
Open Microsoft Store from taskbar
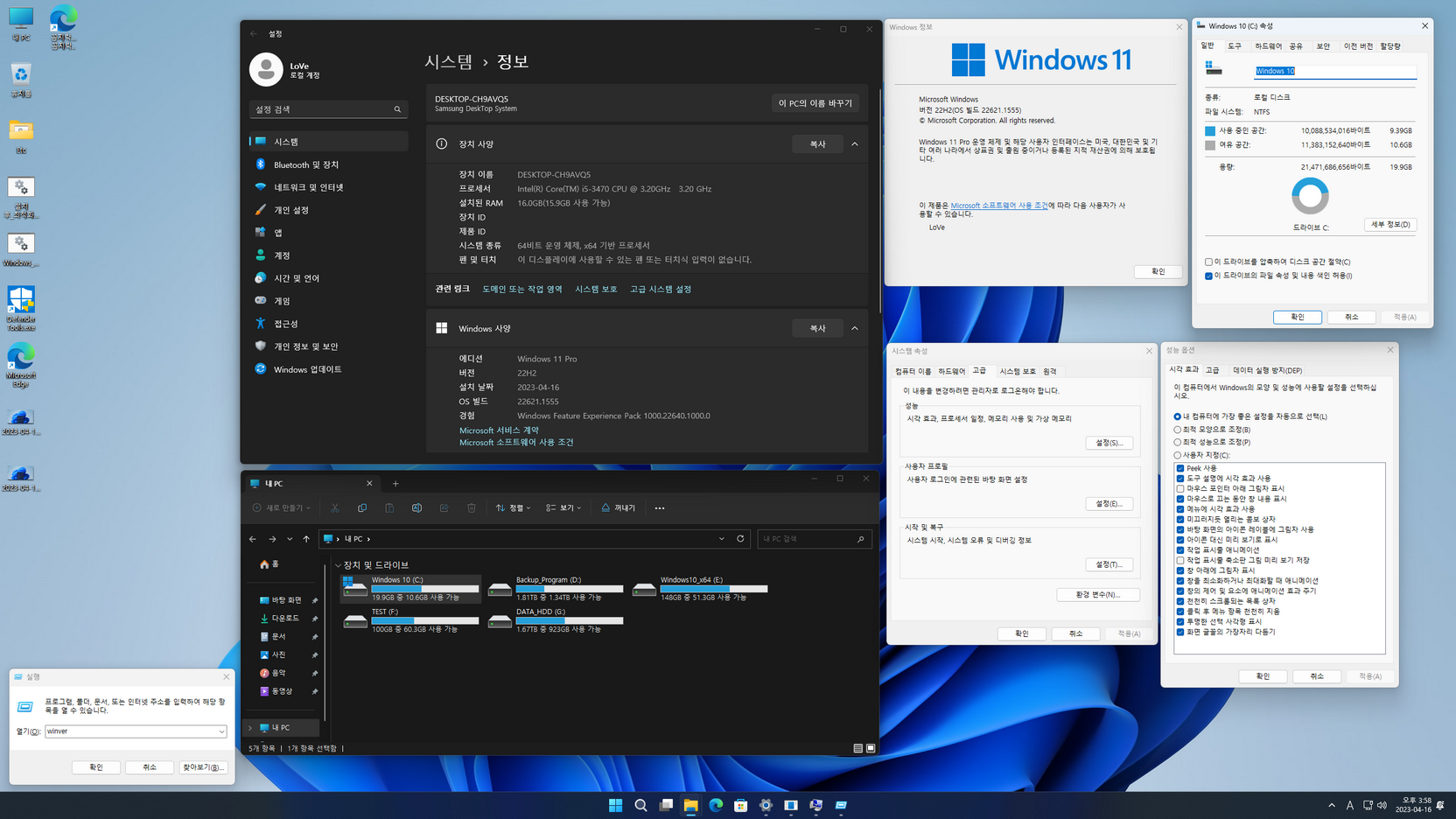[x=741, y=805]
